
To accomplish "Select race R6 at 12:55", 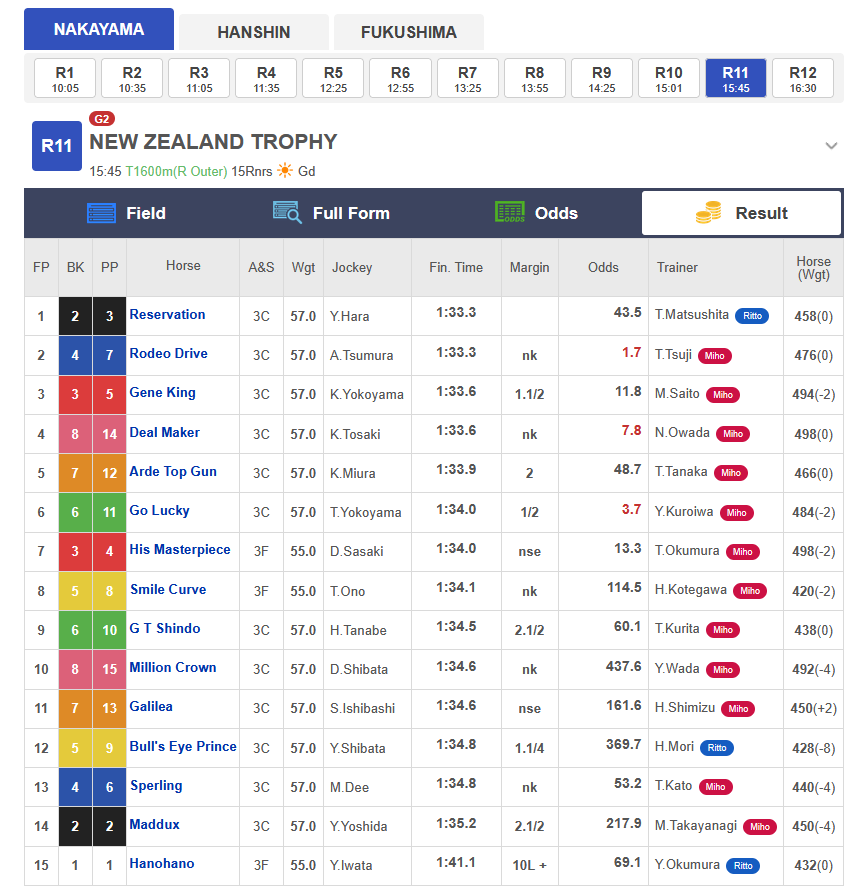I will pos(400,79).
